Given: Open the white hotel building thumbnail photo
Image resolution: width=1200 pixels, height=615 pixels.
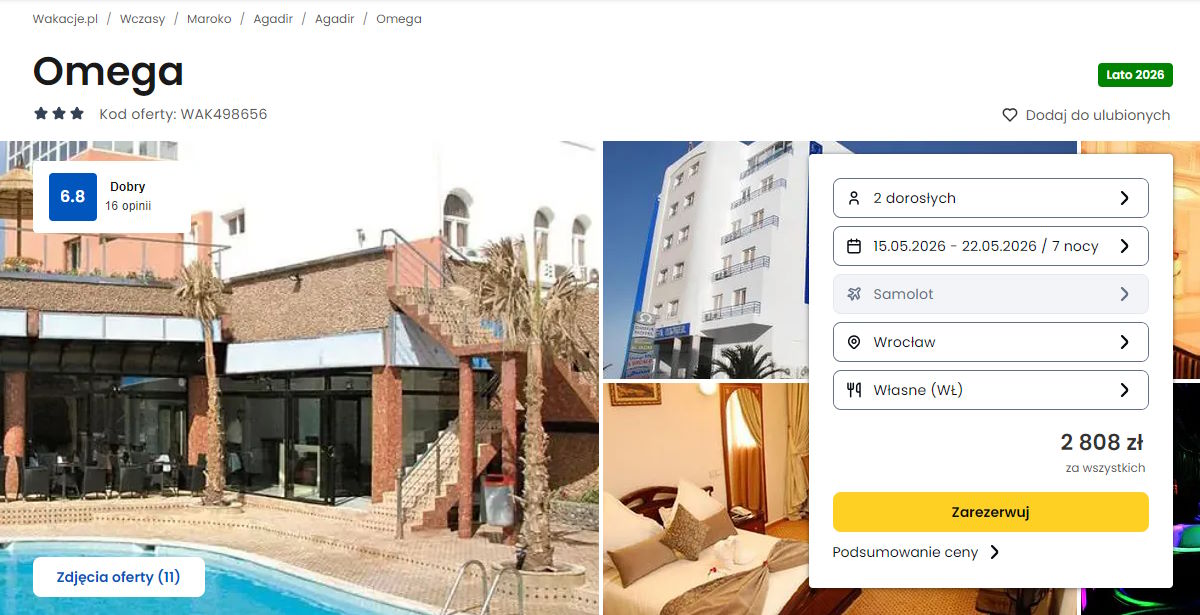Looking at the screenshot, I should [x=705, y=259].
